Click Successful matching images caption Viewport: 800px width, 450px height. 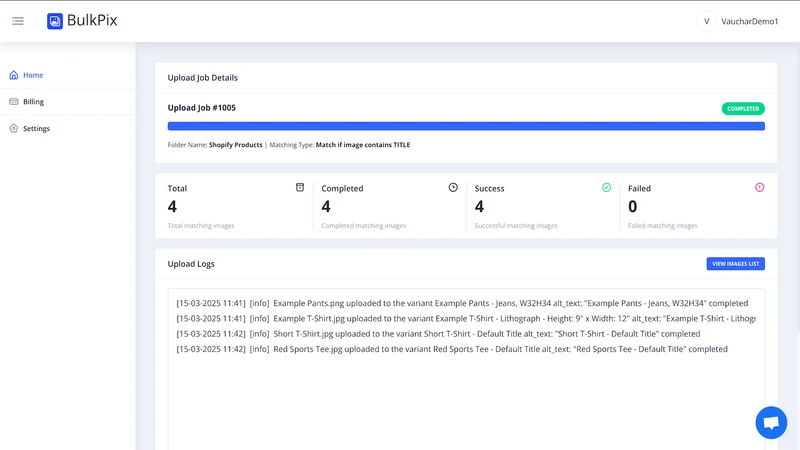click(x=516, y=226)
